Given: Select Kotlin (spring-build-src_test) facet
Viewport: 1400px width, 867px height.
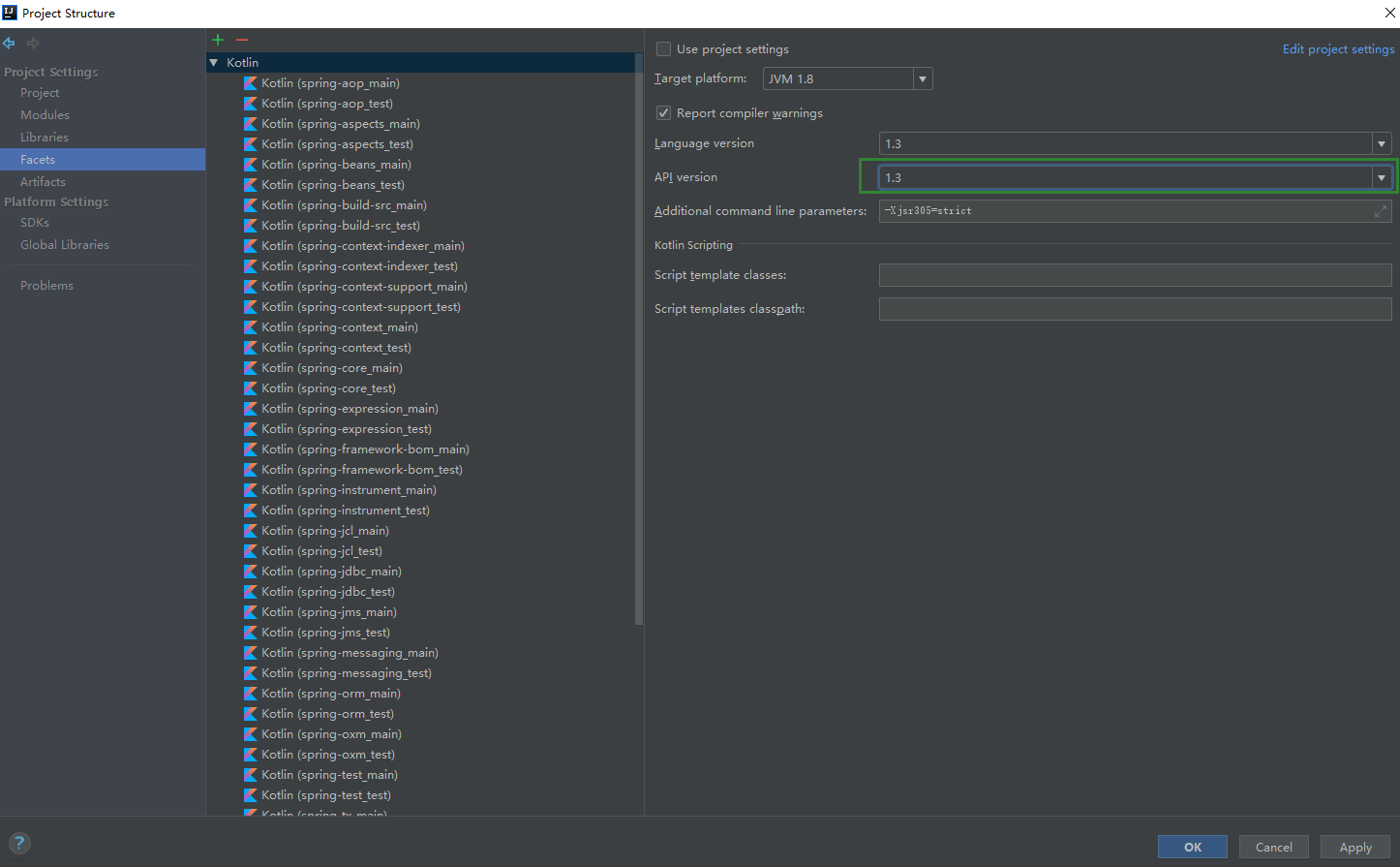Looking at the screenshot, I should coord(341,226).
